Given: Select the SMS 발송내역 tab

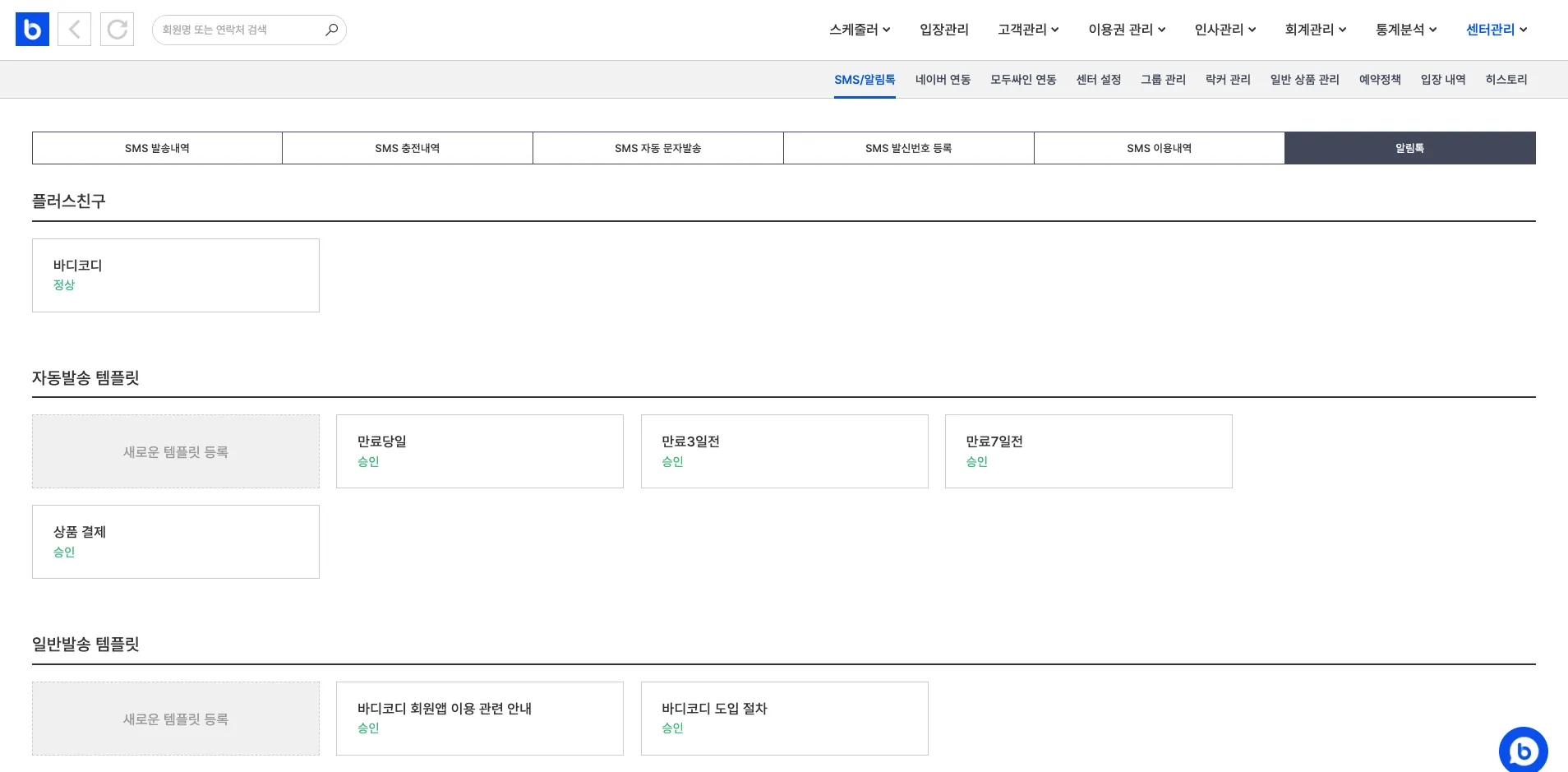Looking at the screenshot, I should [x=157, y=148].
